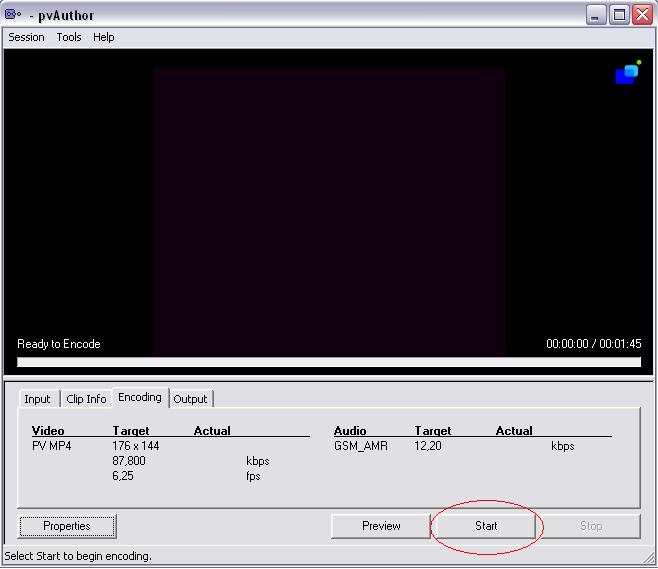Viewport: 658px width, 569px height.
Task: Switch to the Output tab
Action: point(190,399)
